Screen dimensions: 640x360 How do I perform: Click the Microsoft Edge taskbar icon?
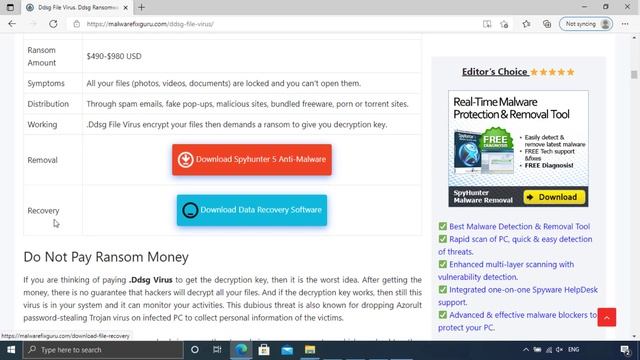click(241, 350)
